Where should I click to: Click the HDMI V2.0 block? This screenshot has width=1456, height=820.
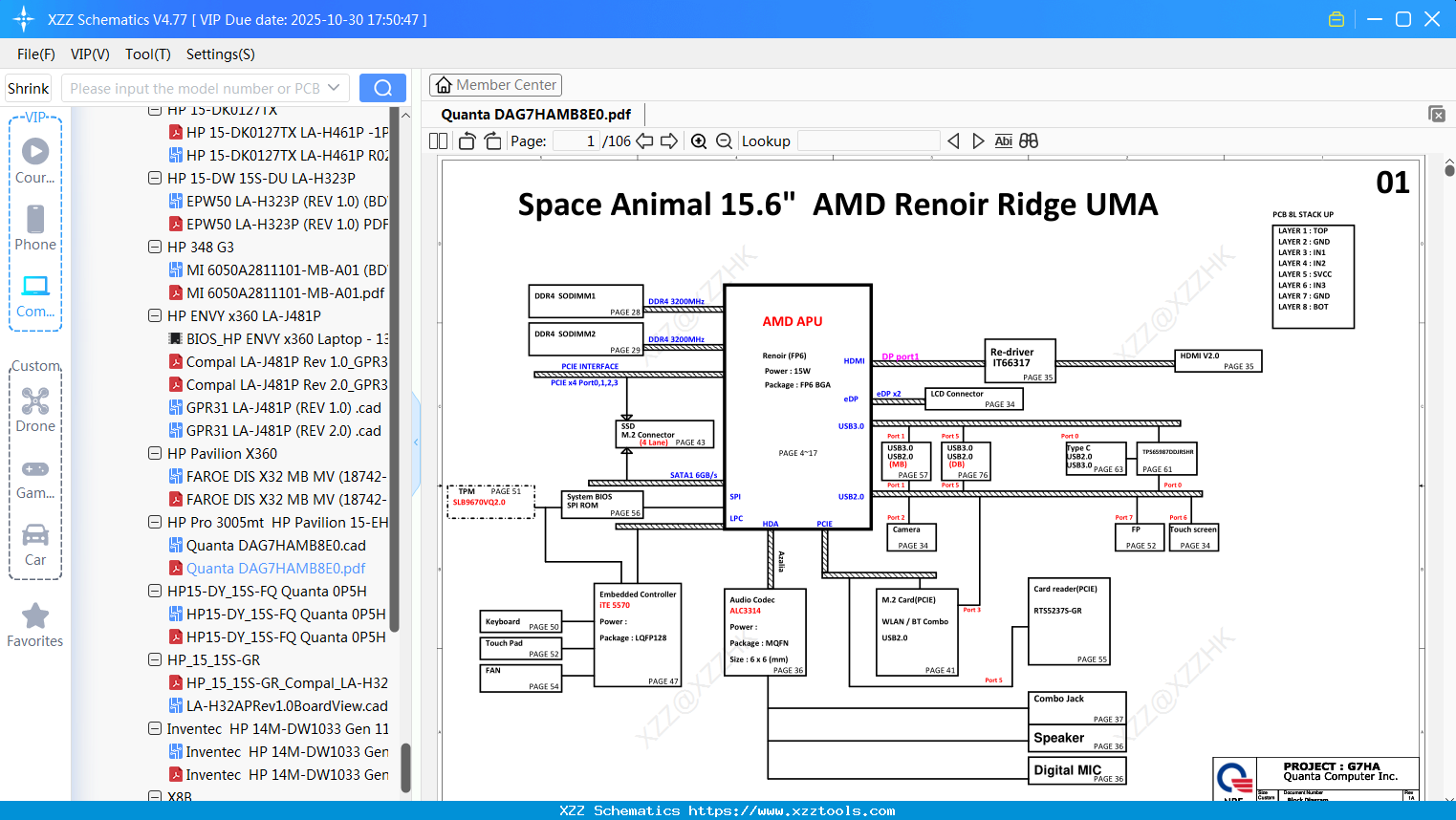[x=1218, y=361]
